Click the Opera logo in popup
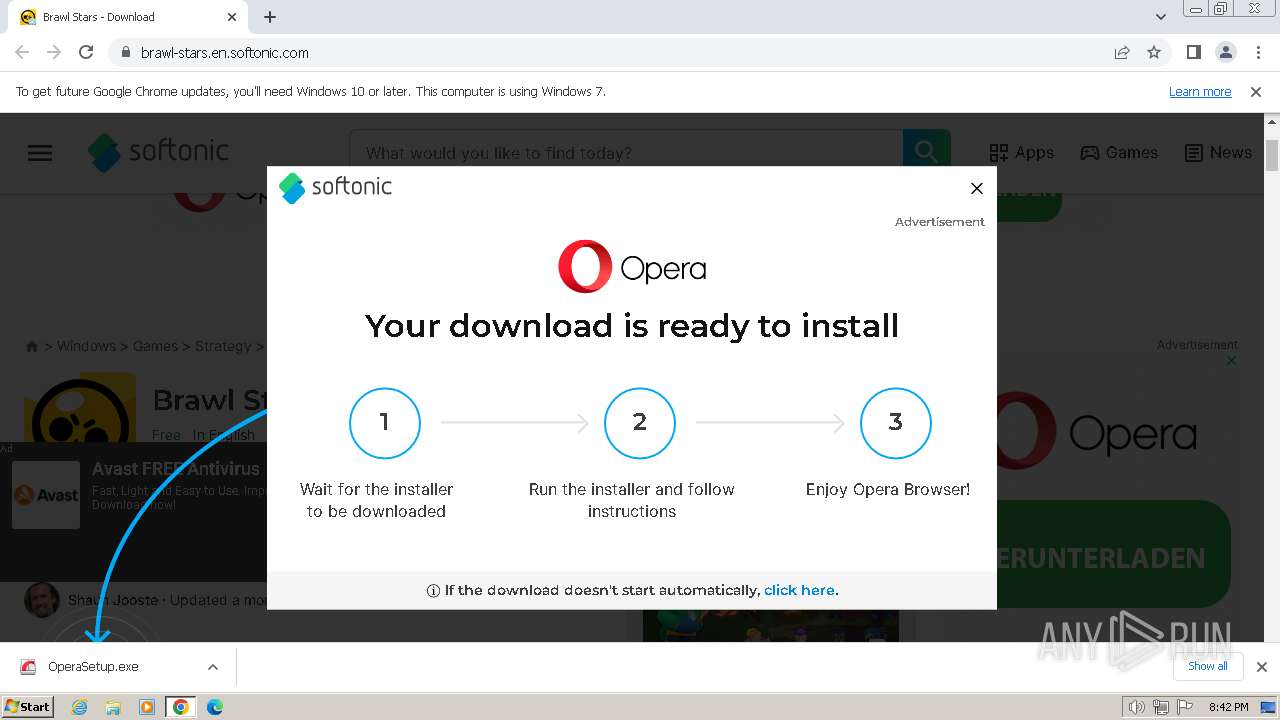Screen dimensions: 1280x720 click(632, 267)
